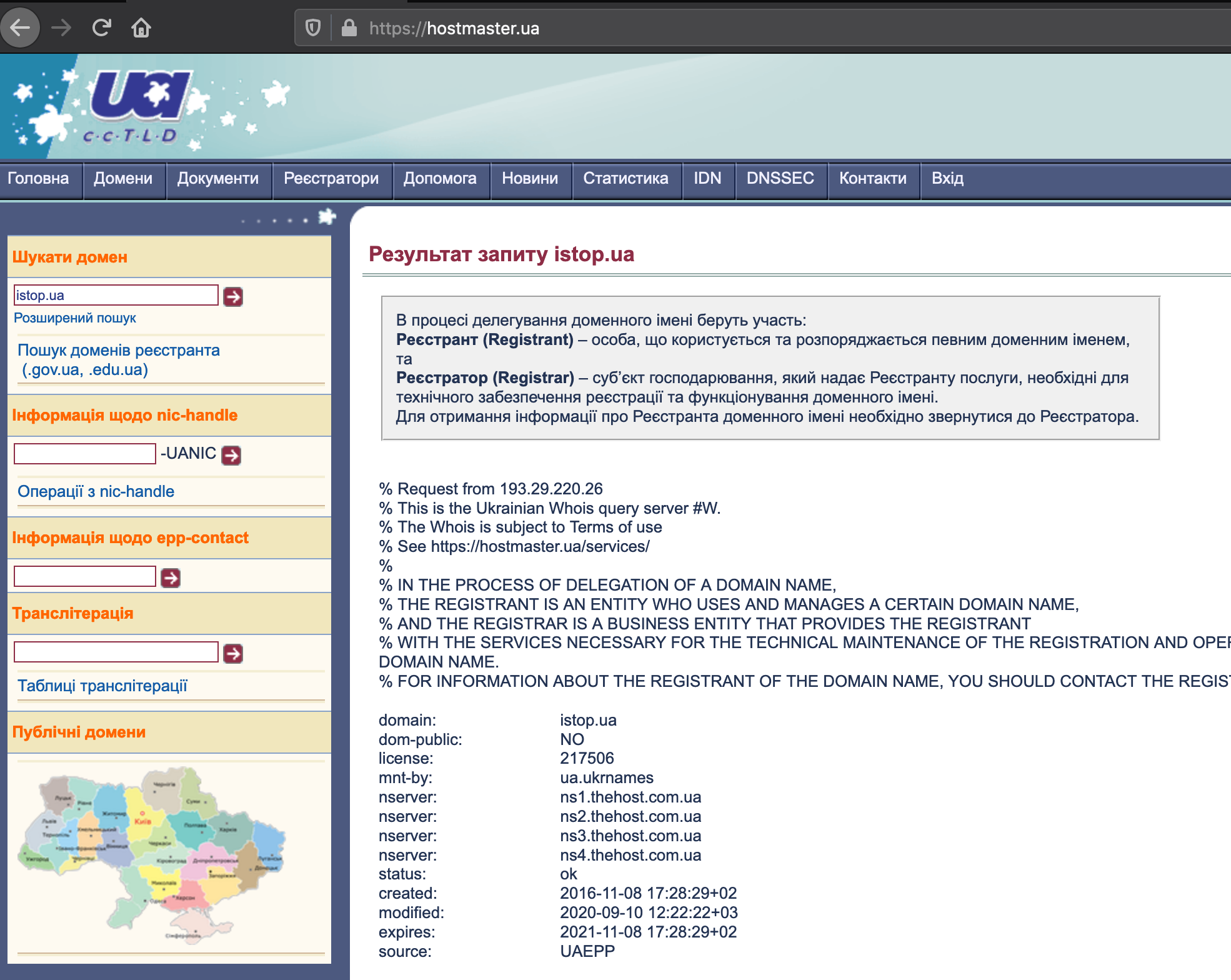Click the Розширений пошук link
Viewport: 1231px width, 980px height.
coord(75,318)
